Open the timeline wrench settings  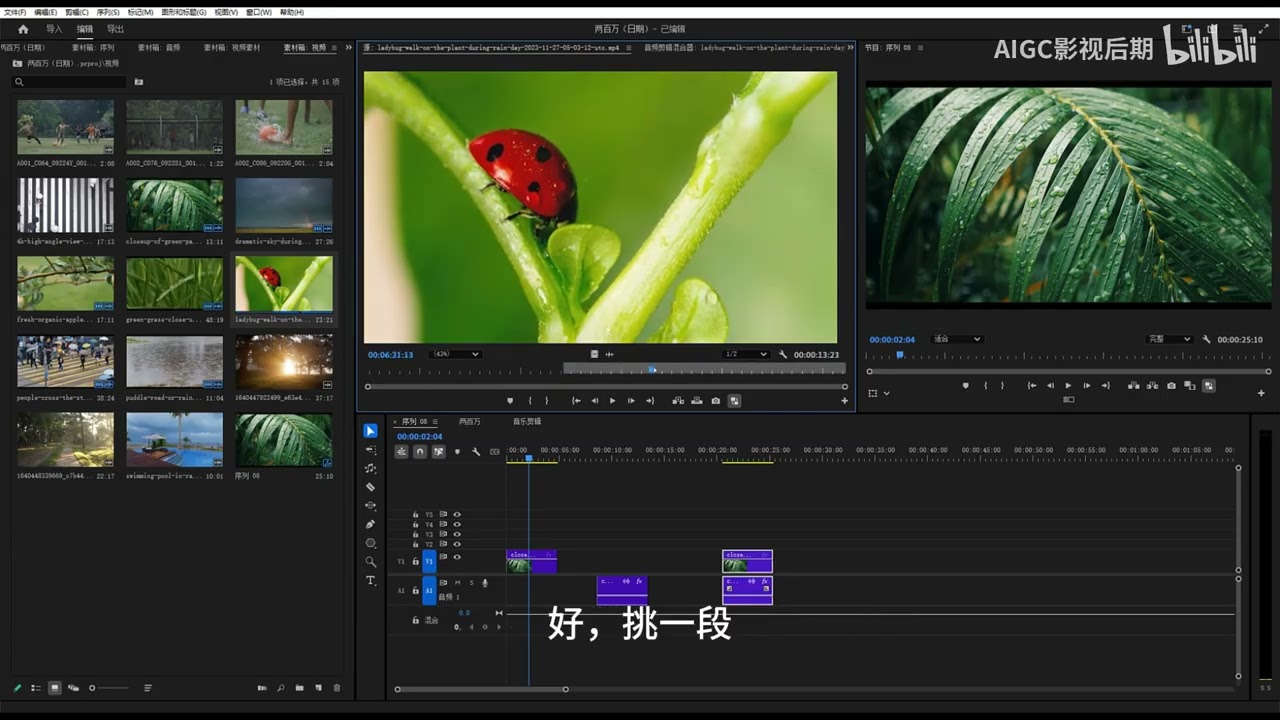476,452
